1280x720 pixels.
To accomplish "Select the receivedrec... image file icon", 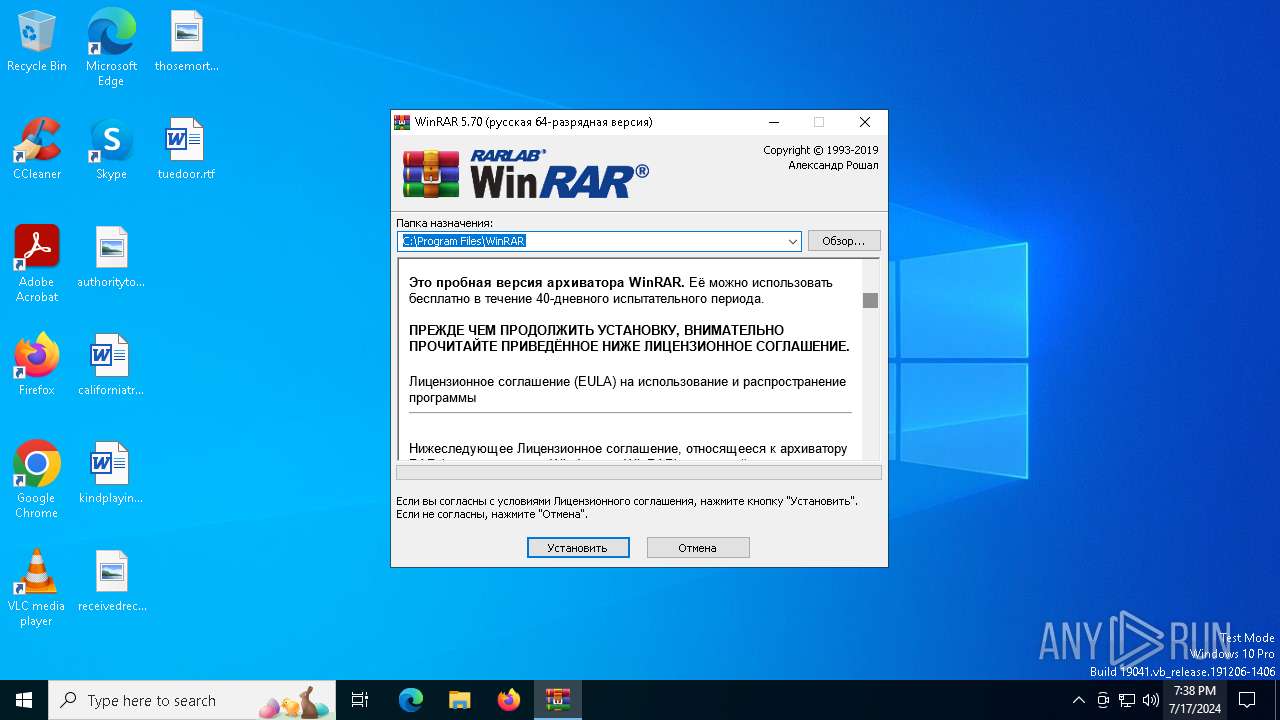I will click(x=111, y=582).
